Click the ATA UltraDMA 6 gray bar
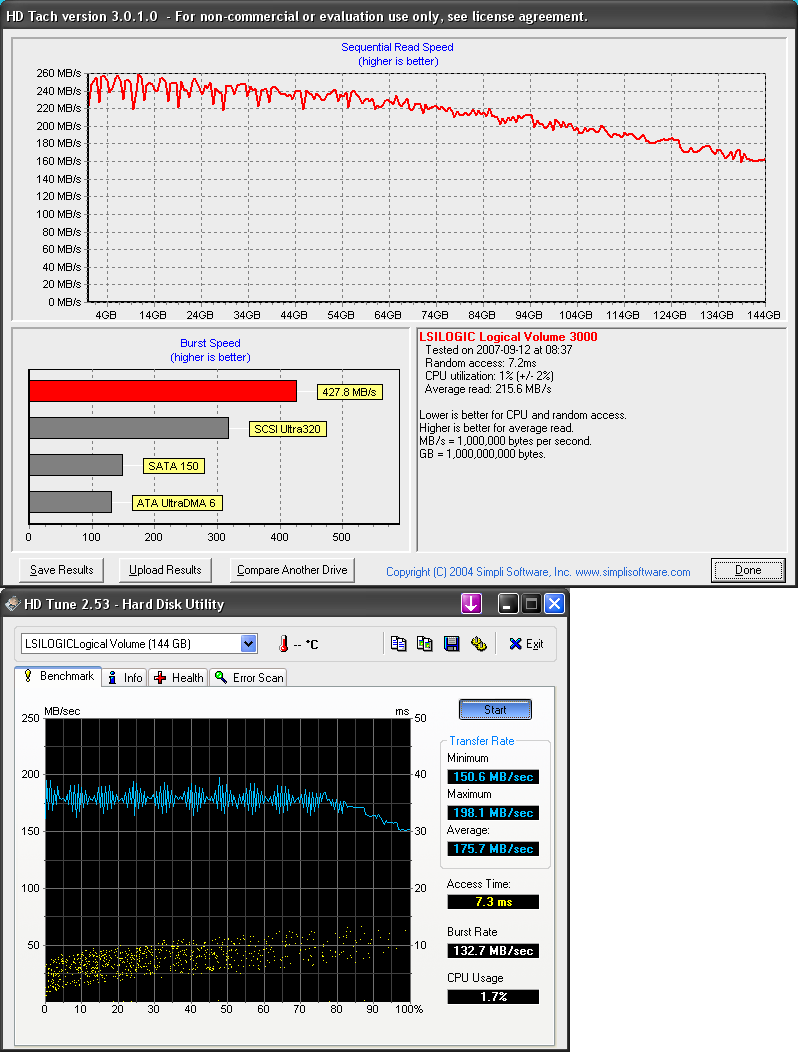Viewport: 798px width, 1052px height. 70,502
